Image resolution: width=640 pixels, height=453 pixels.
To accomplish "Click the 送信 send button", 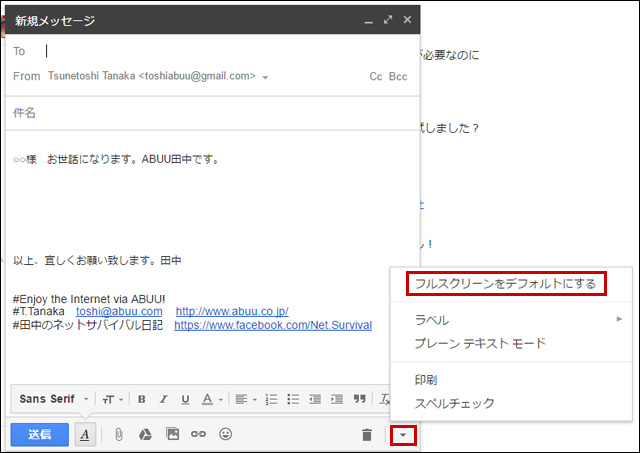I will 40,434.
